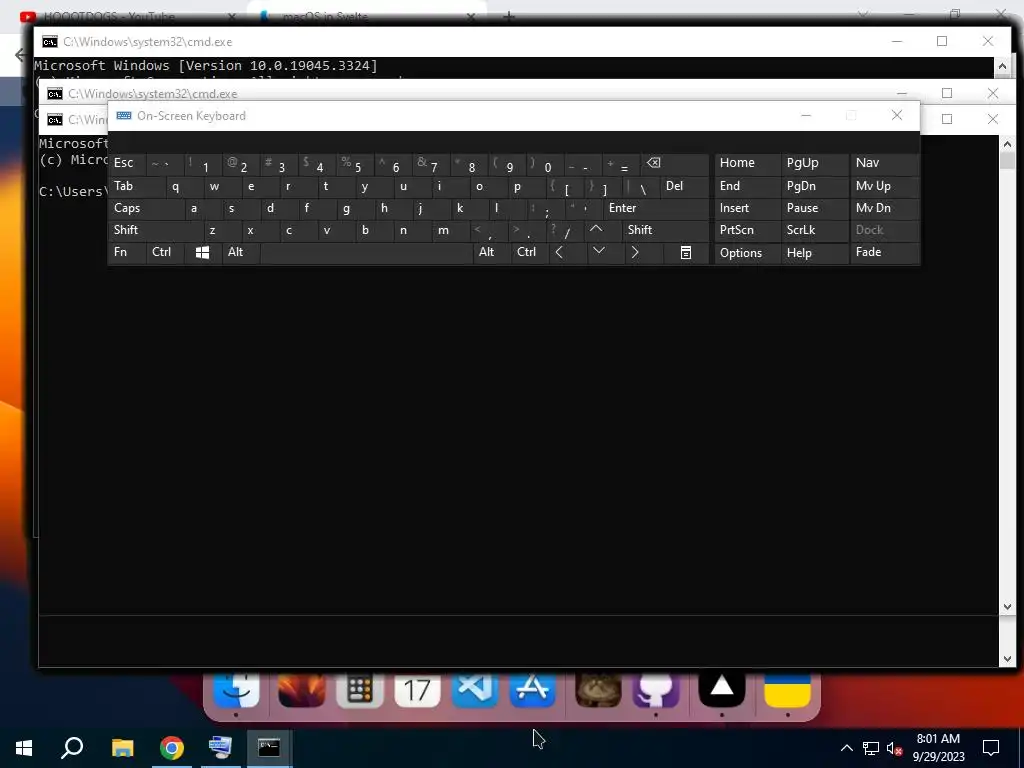Open the notification center icon
The height and width of the screenshot is (768, 1024).
[991, 747]
